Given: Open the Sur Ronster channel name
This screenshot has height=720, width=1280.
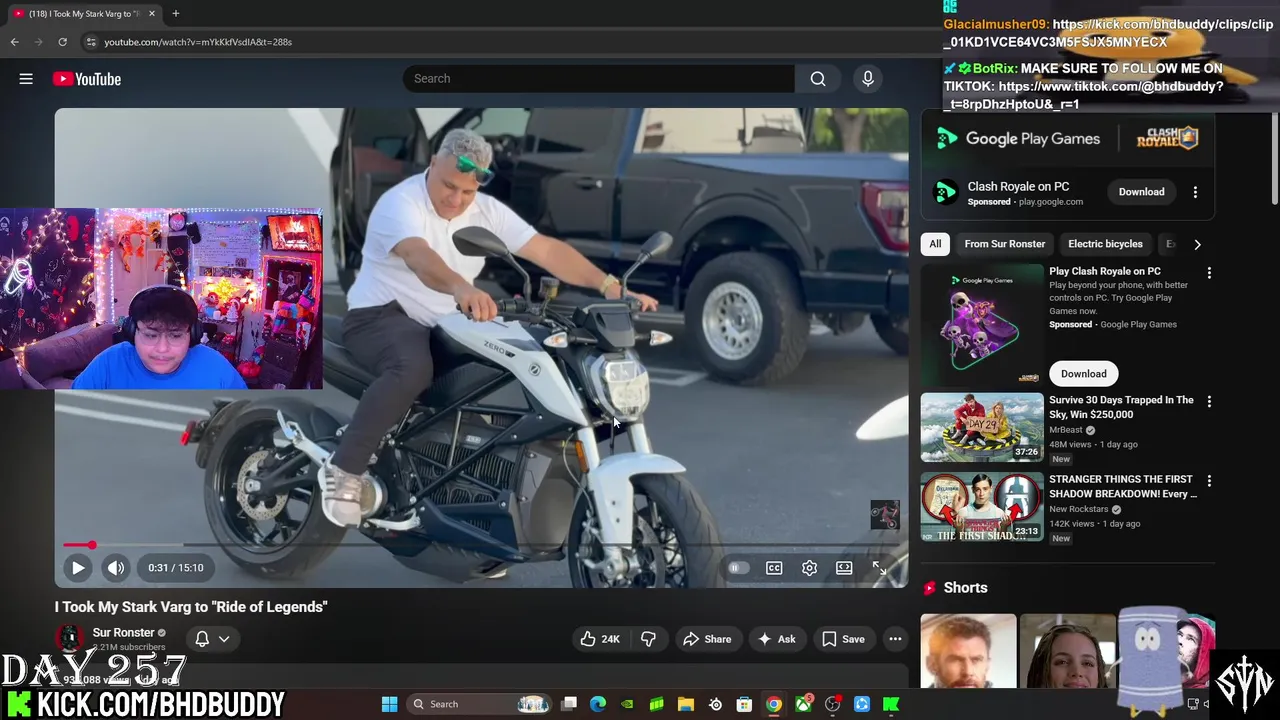Looking at the screenshot, I should pos(123,633).
